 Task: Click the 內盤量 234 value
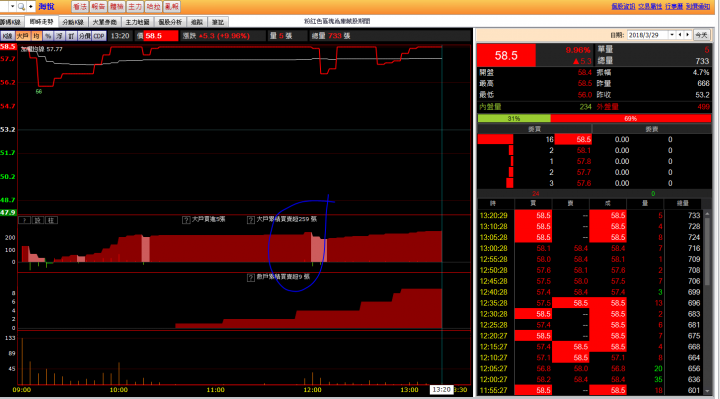point(585,107)
